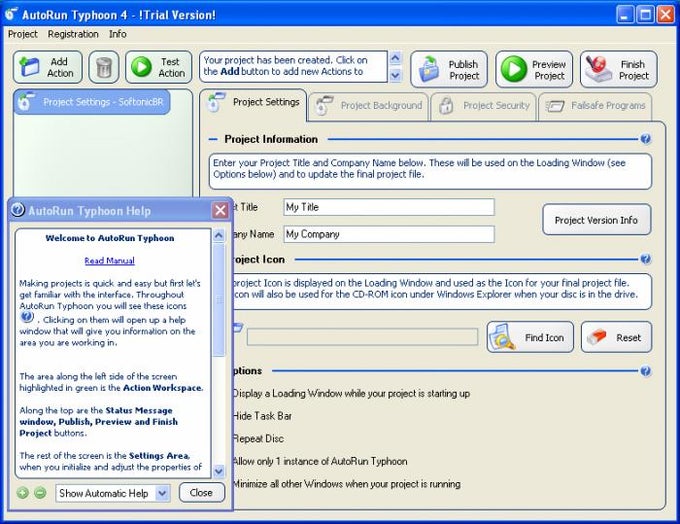Minimize the AutoRun Typhoon main window
This screenshot has width=680, height=524.
[624, 15]
